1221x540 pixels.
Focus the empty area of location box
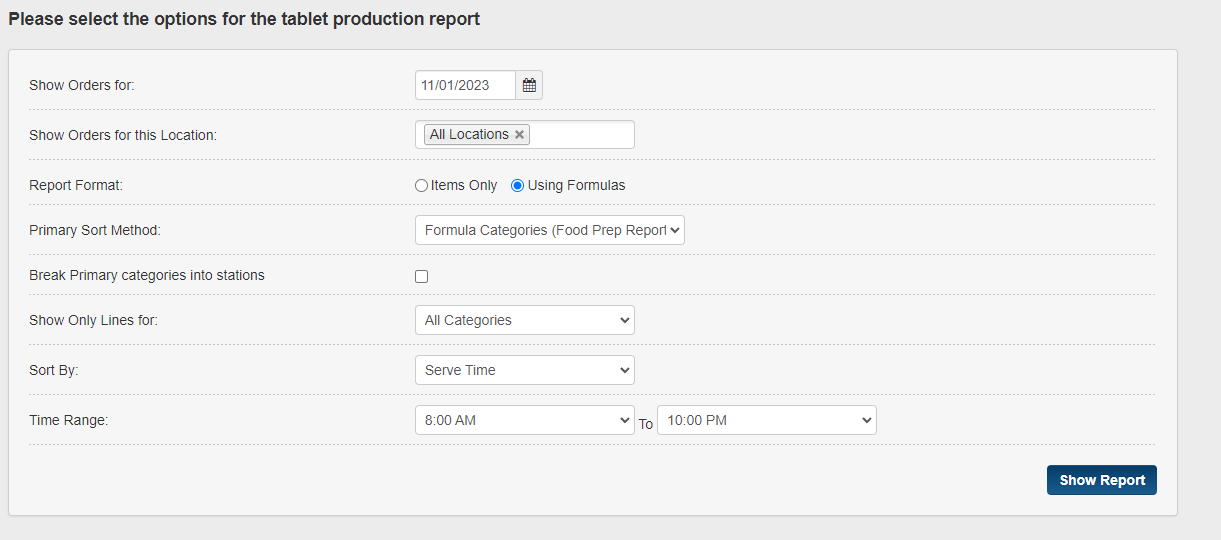click(581, 135)
